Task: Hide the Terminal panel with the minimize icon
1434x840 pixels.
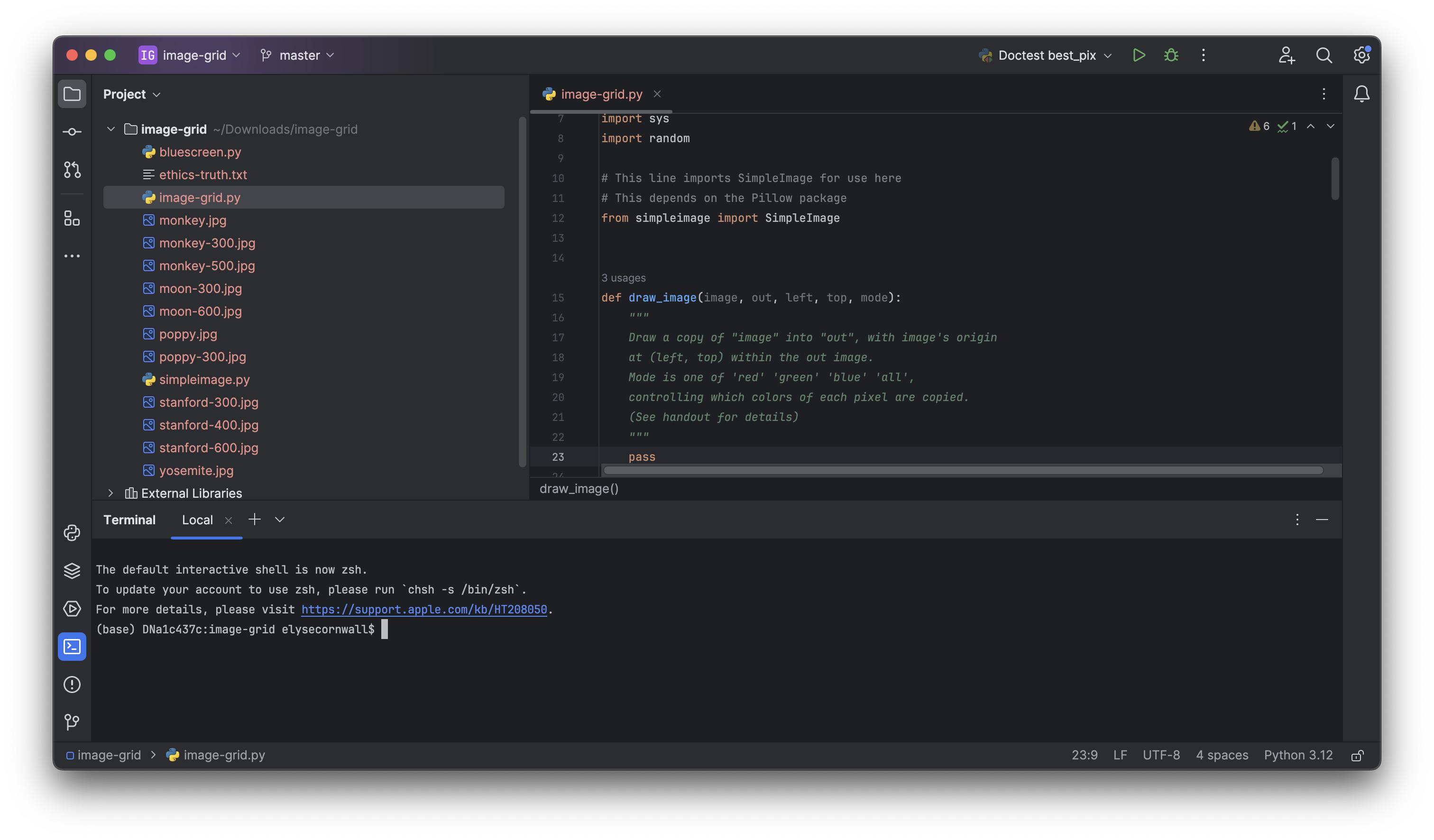Action: (x=1323, y=519)
